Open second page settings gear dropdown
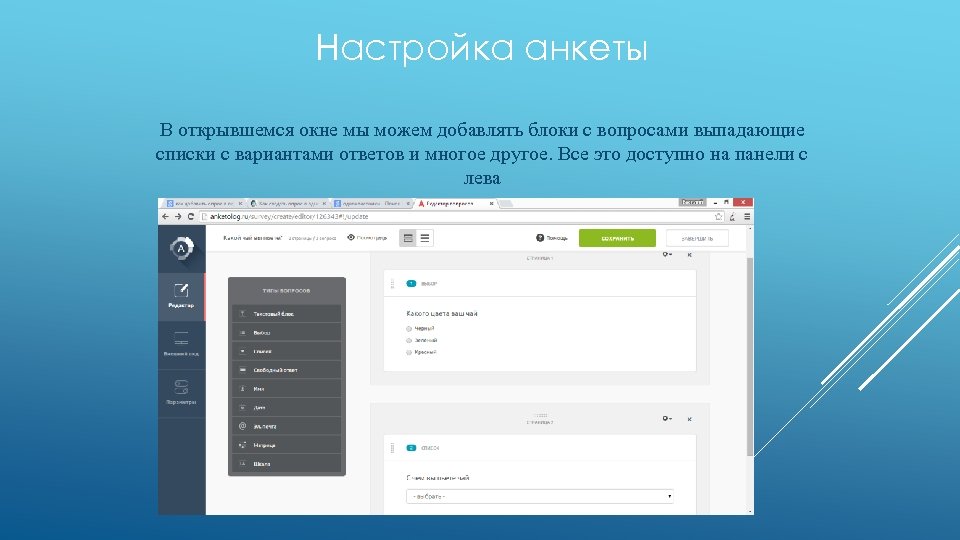 [667, 419]
